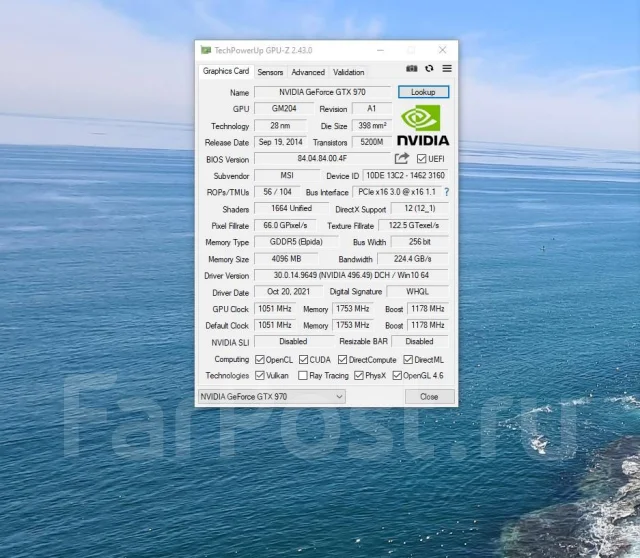640x558 pixels.
Task: Click the Release Date value Sep 19, 2014
Action: coord(281,142)
